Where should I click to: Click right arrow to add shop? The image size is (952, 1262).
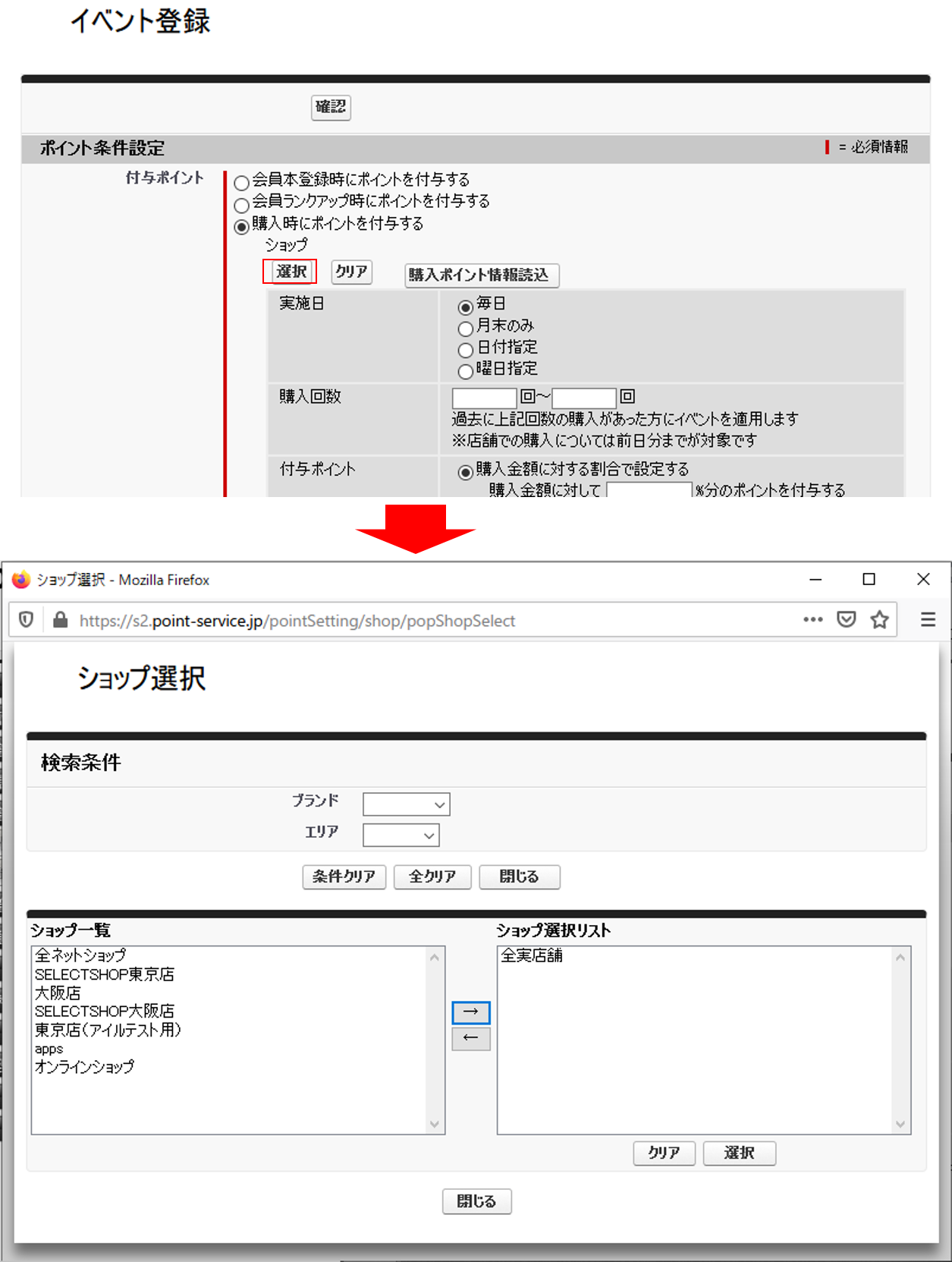[470, 1012]
